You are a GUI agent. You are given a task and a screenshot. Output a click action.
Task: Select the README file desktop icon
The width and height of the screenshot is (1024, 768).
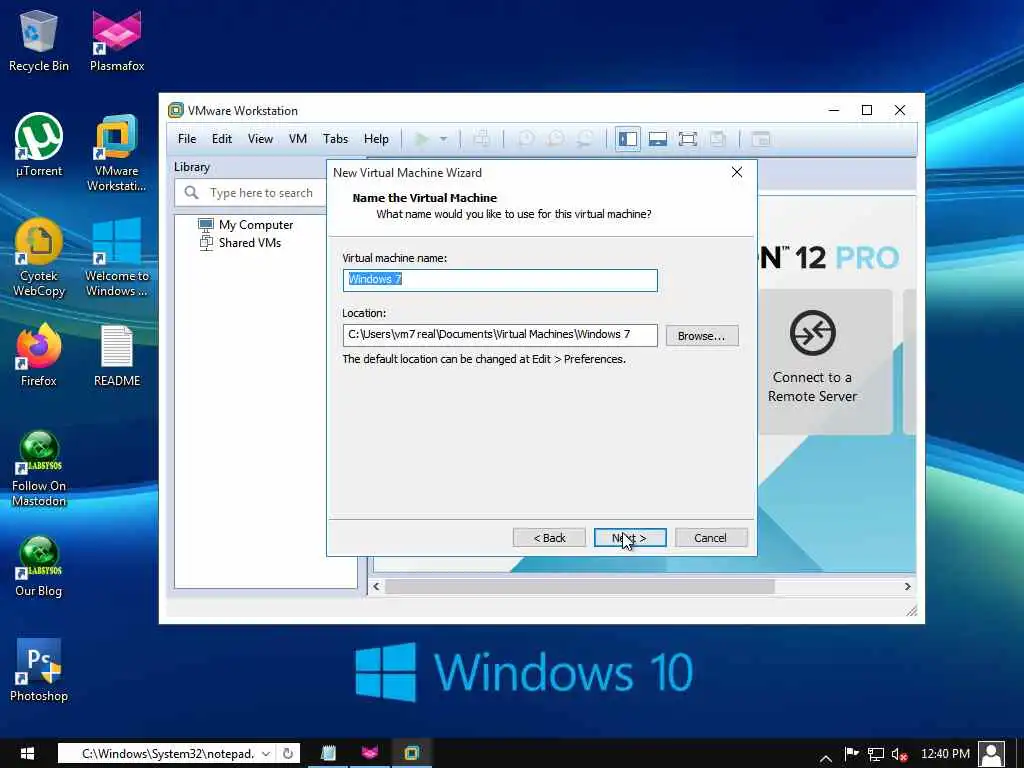click(x=117, y=355)
